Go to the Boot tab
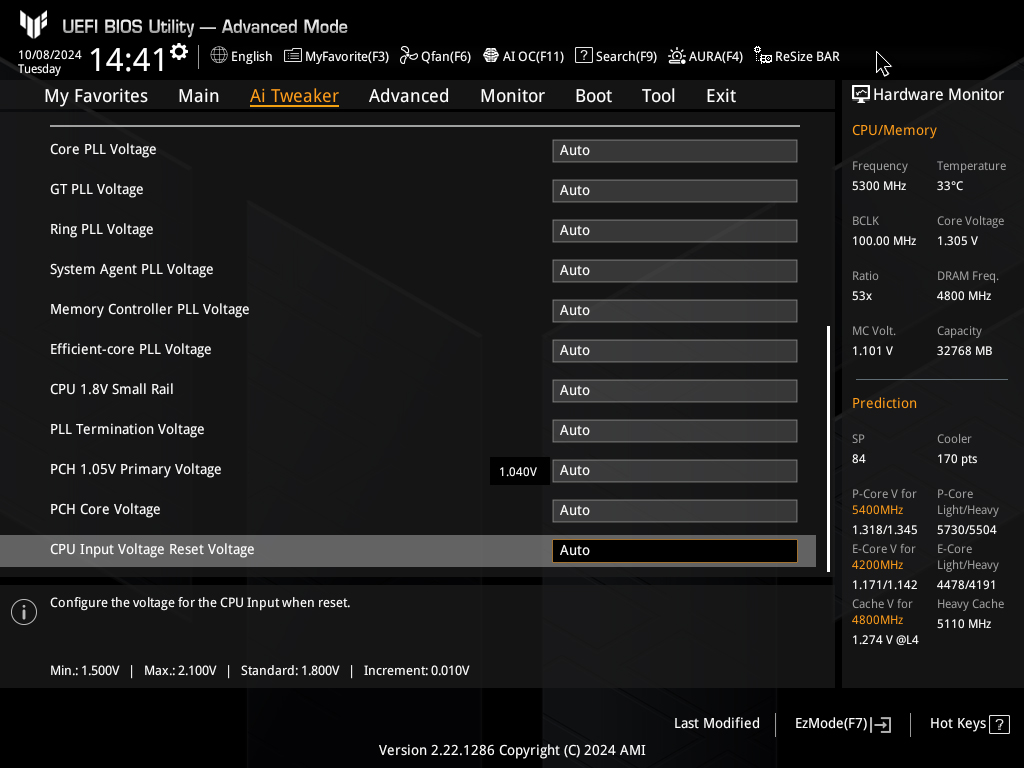Viewport: 1024px width, 768px height. coord(594,96)
